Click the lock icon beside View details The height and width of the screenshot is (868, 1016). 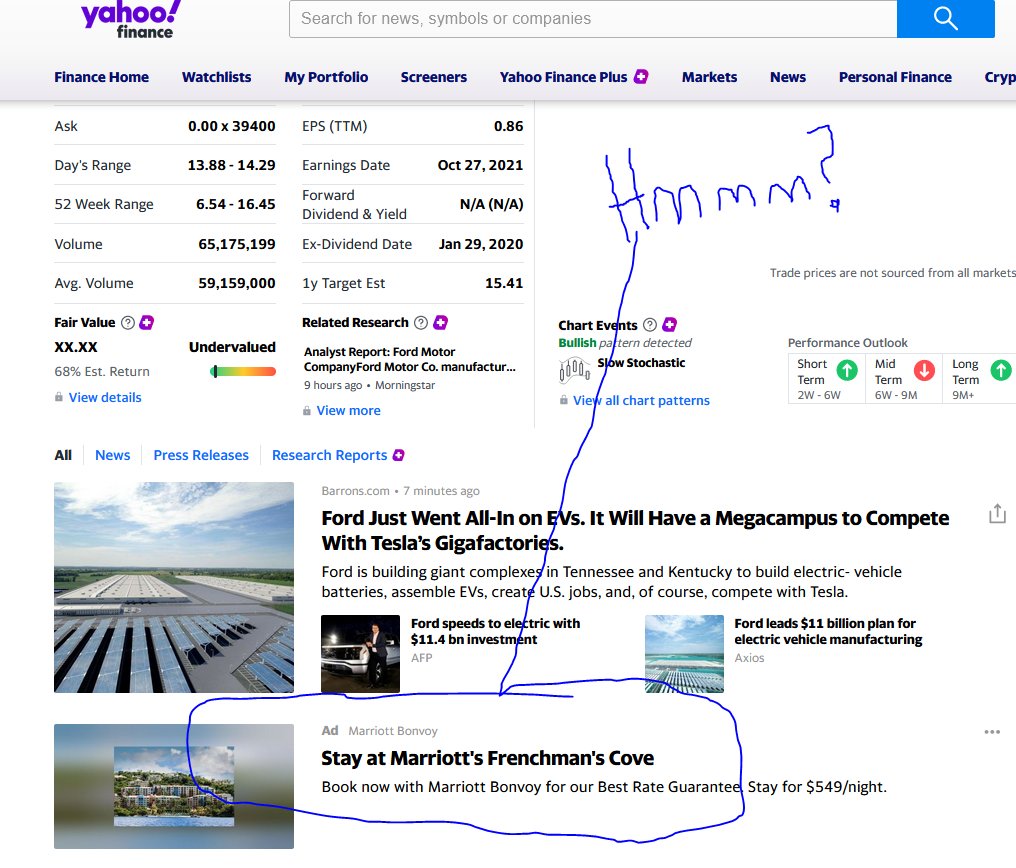59,397
